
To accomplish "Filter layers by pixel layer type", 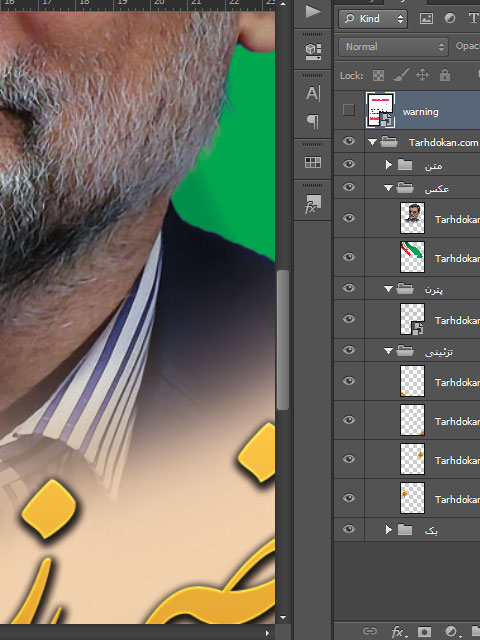I will point(426,19).
